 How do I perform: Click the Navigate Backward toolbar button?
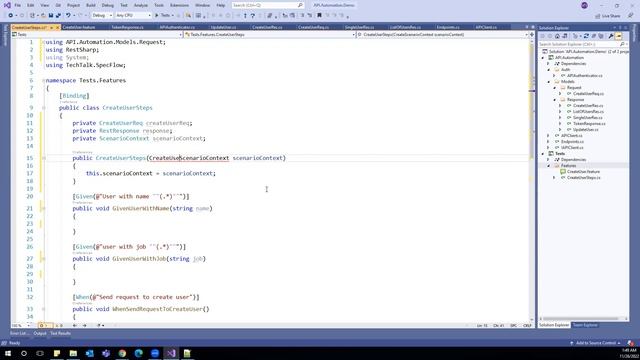click(10, 16)
